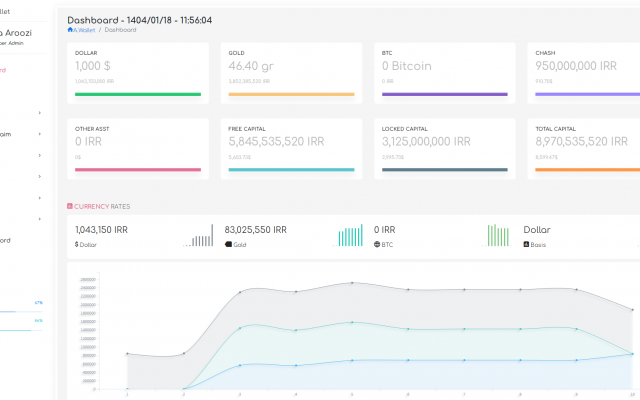Open the DOLLAR 1,000 $ card
Image resolution: width=640 pixels, height=400 pixels.
(138, 72)
